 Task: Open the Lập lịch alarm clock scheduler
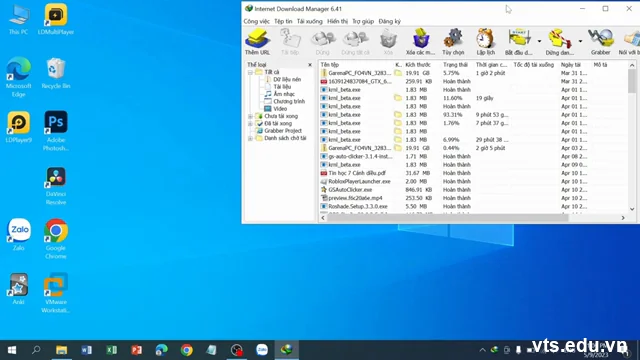click(x=485, y=42)
